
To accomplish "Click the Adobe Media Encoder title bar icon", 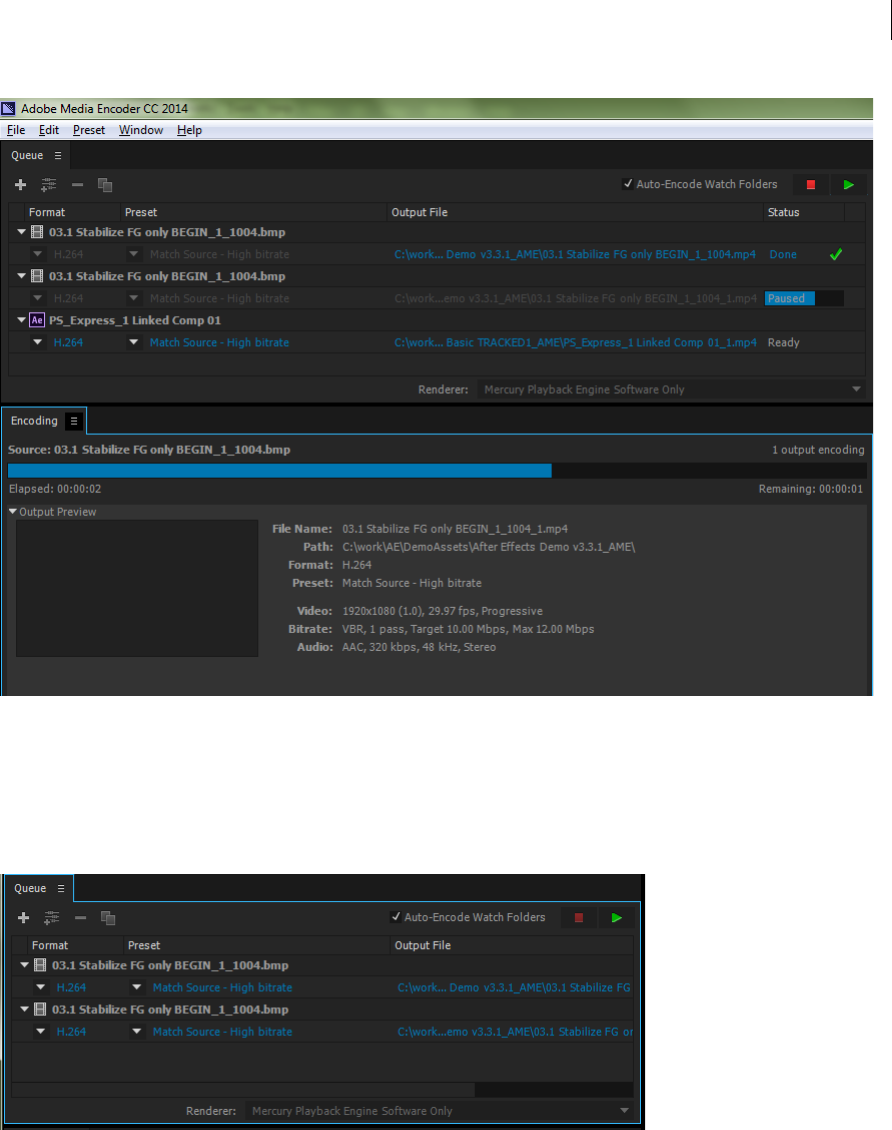I will 8,109.
